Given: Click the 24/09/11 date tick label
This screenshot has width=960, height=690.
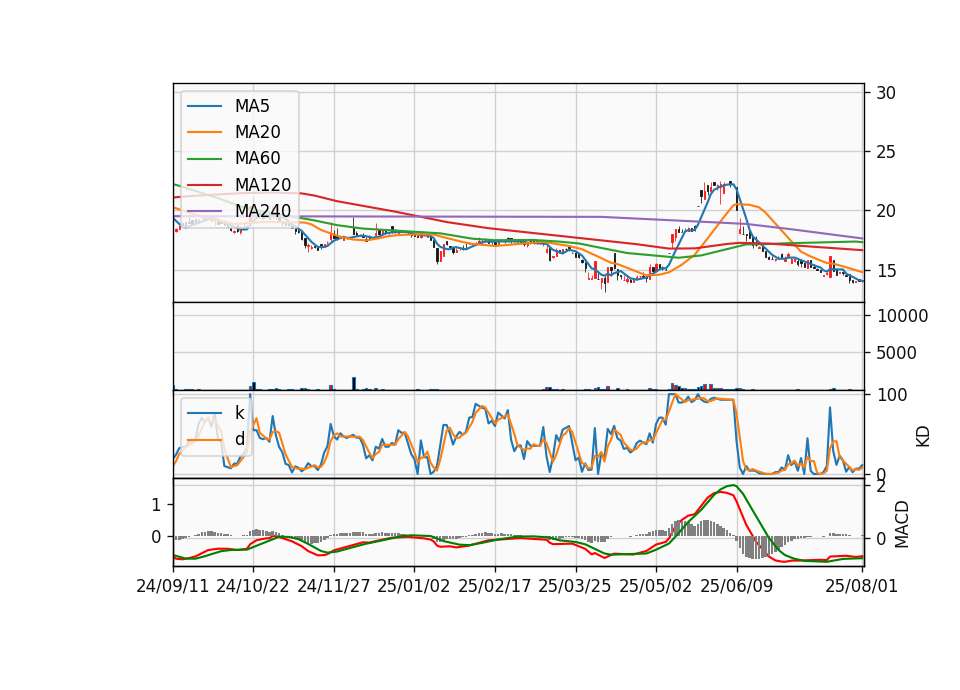Looking at the screenshot, I should tap(173, 586).
